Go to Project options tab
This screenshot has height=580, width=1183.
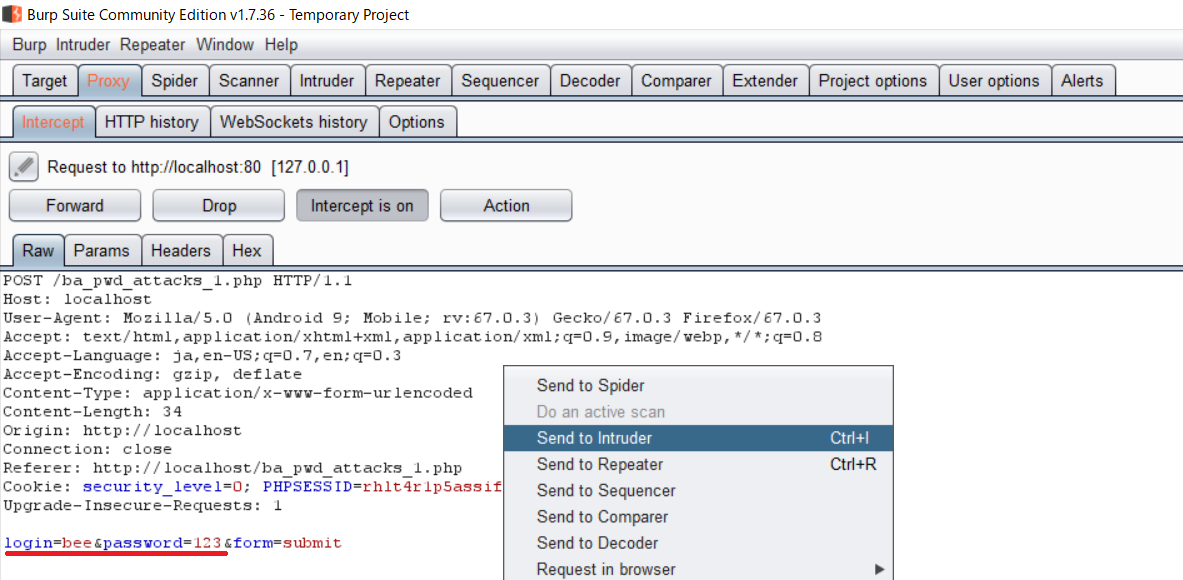coord(873,81)
